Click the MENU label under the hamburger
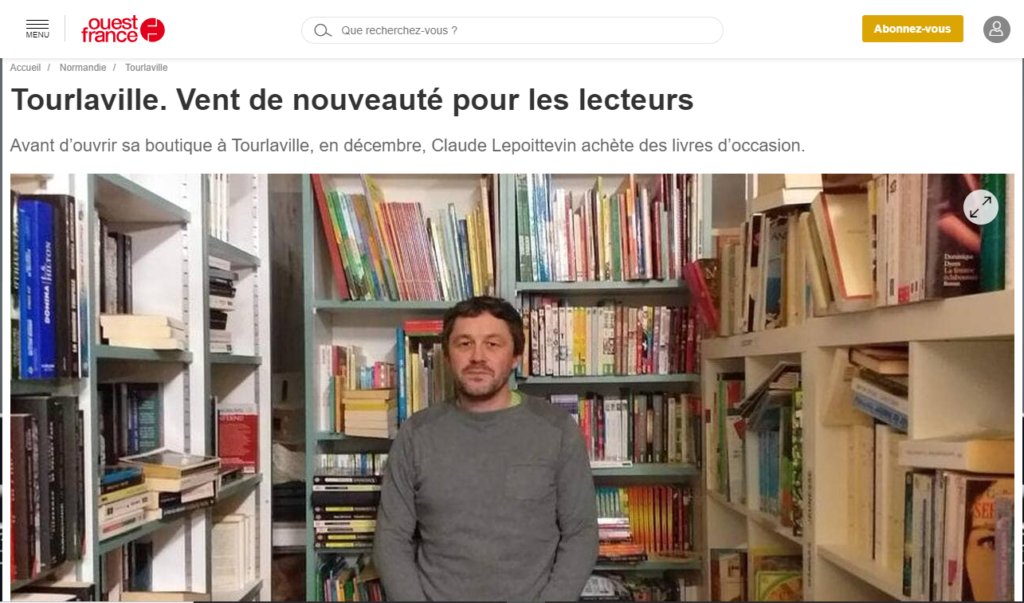1024x603 pixels. tap(37, 35)
